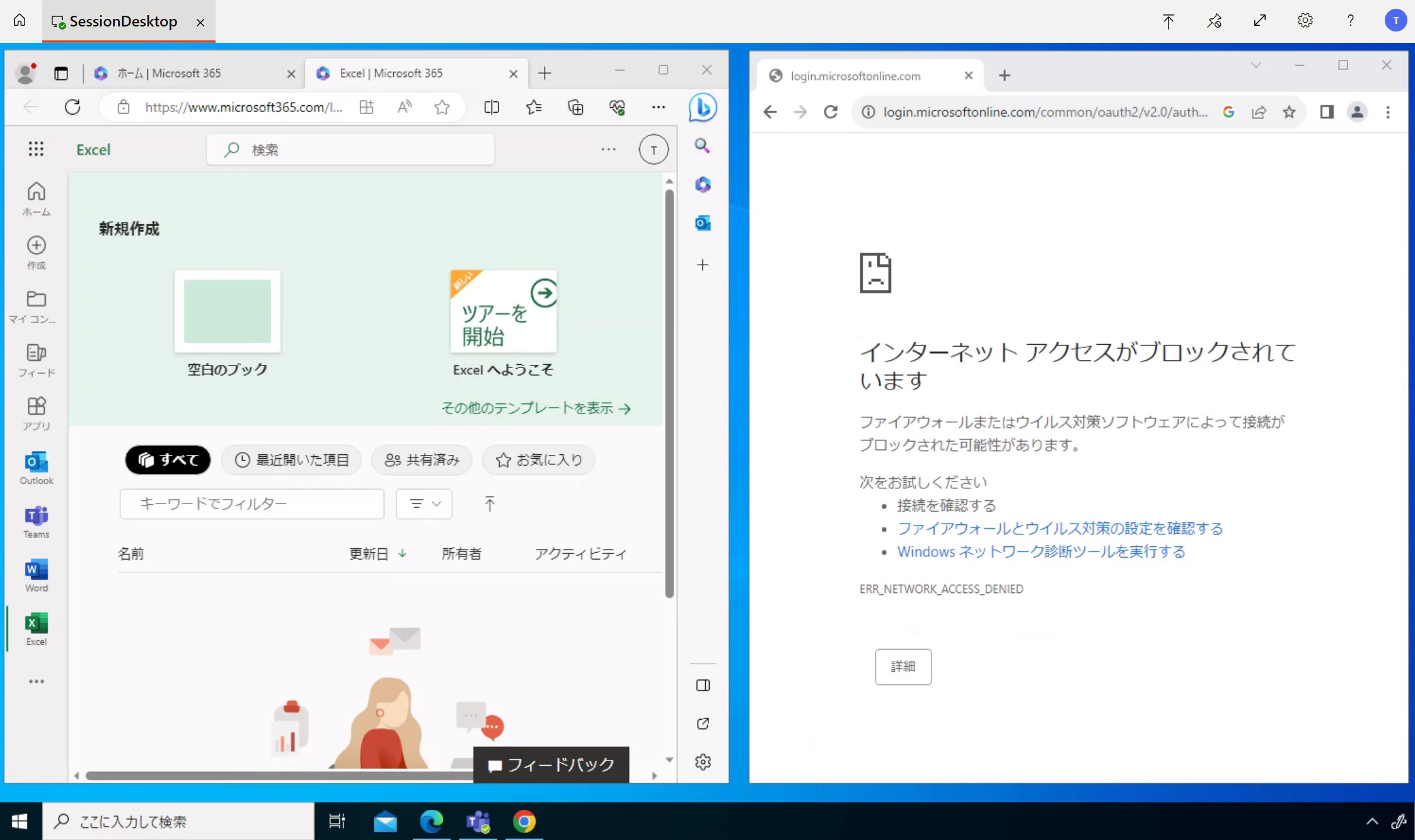Sort by Updated date (更新日) column
Image resolution: width=1415 pixels, height=840 pixels.
tap(378, 553)
